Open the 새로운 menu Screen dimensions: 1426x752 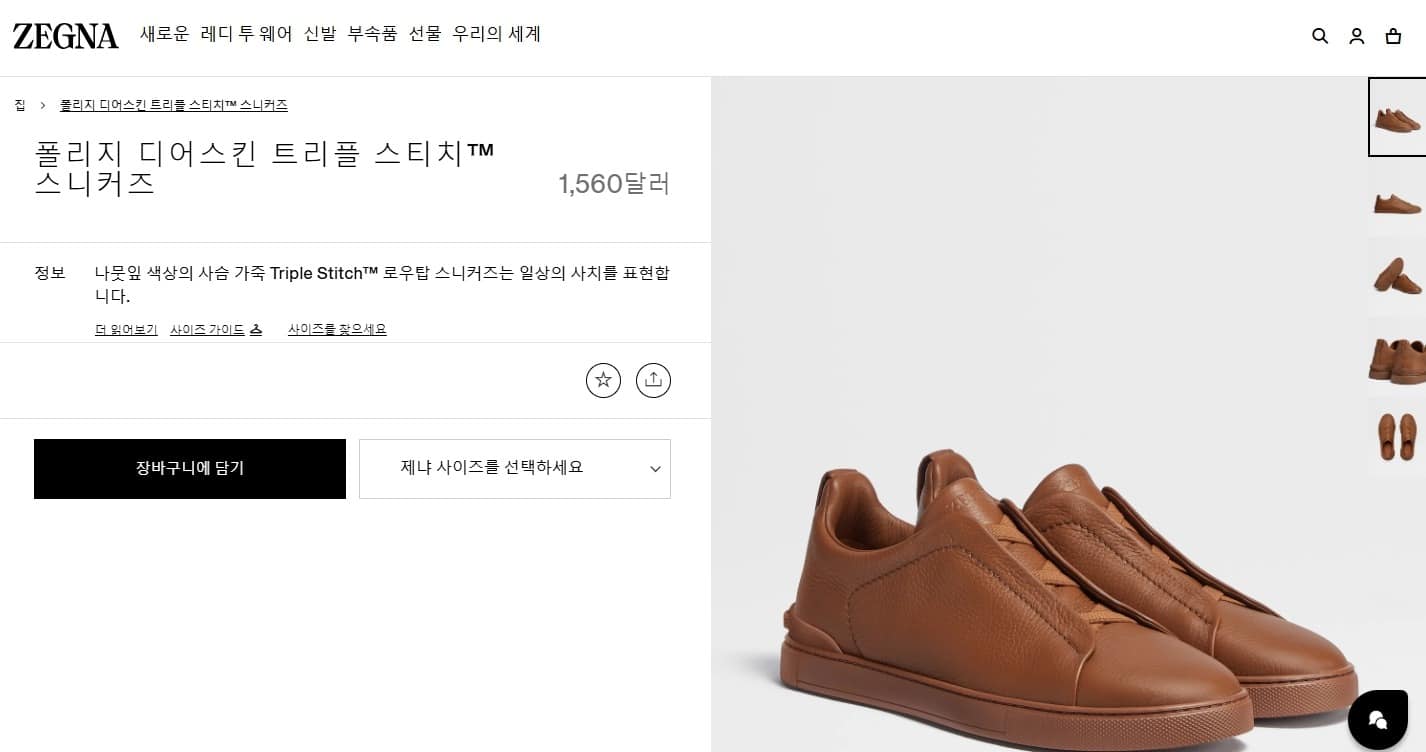[x=164, y=34]
